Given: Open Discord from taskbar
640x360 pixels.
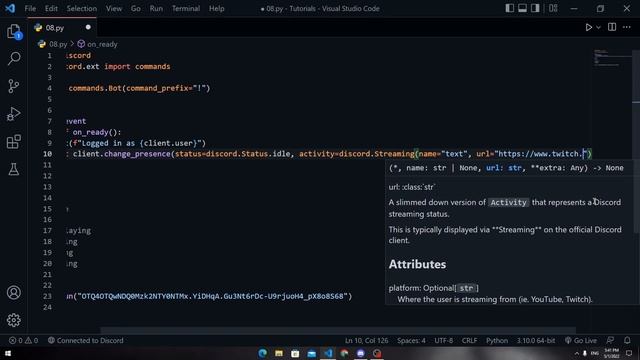Looking at the screenshot, I should click(360, 353).
